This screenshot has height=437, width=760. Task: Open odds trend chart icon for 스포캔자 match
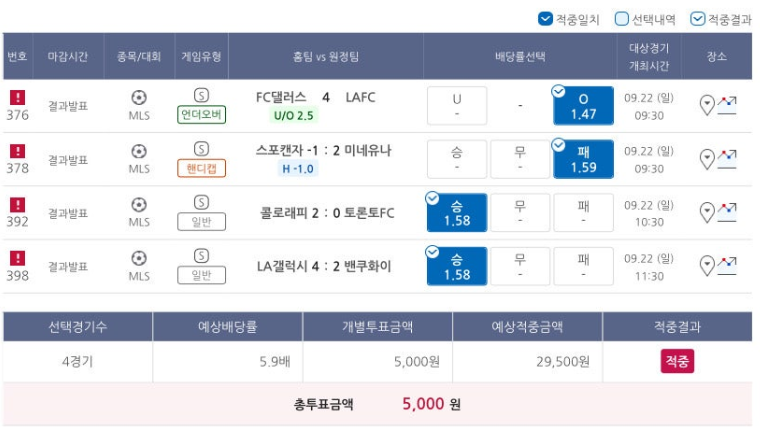pos(727,159)
